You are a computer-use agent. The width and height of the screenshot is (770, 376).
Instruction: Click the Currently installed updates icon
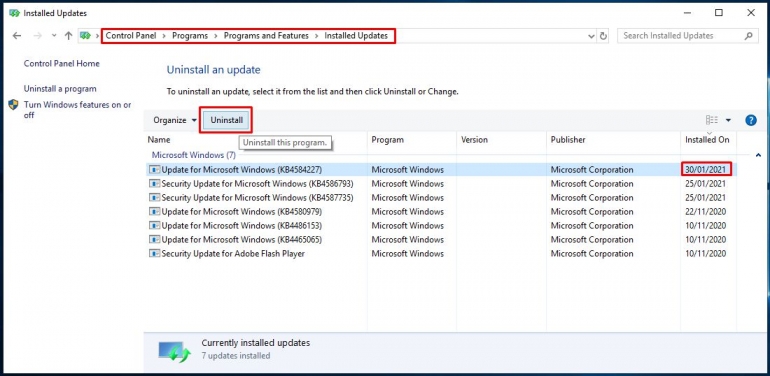pos(174,351)
